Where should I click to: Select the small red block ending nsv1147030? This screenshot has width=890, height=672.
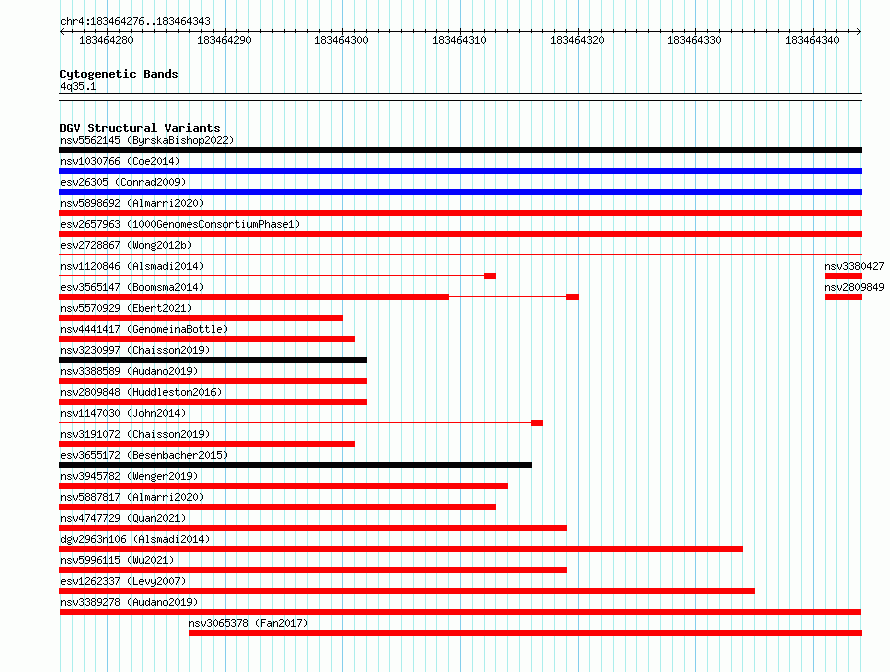pyautogui.click(x=537, y=423)
